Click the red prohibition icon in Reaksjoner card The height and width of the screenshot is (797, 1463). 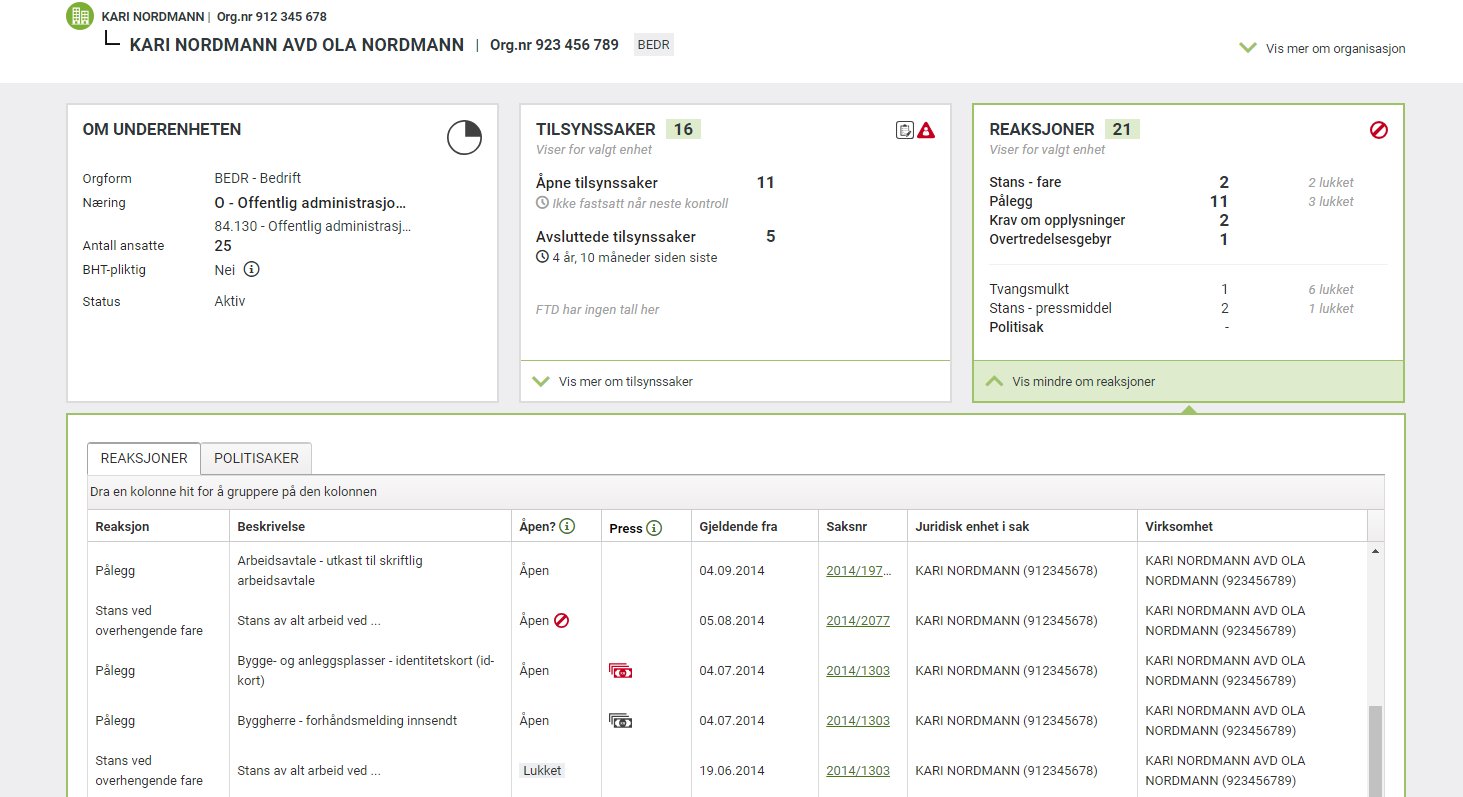click(1379, 130)
